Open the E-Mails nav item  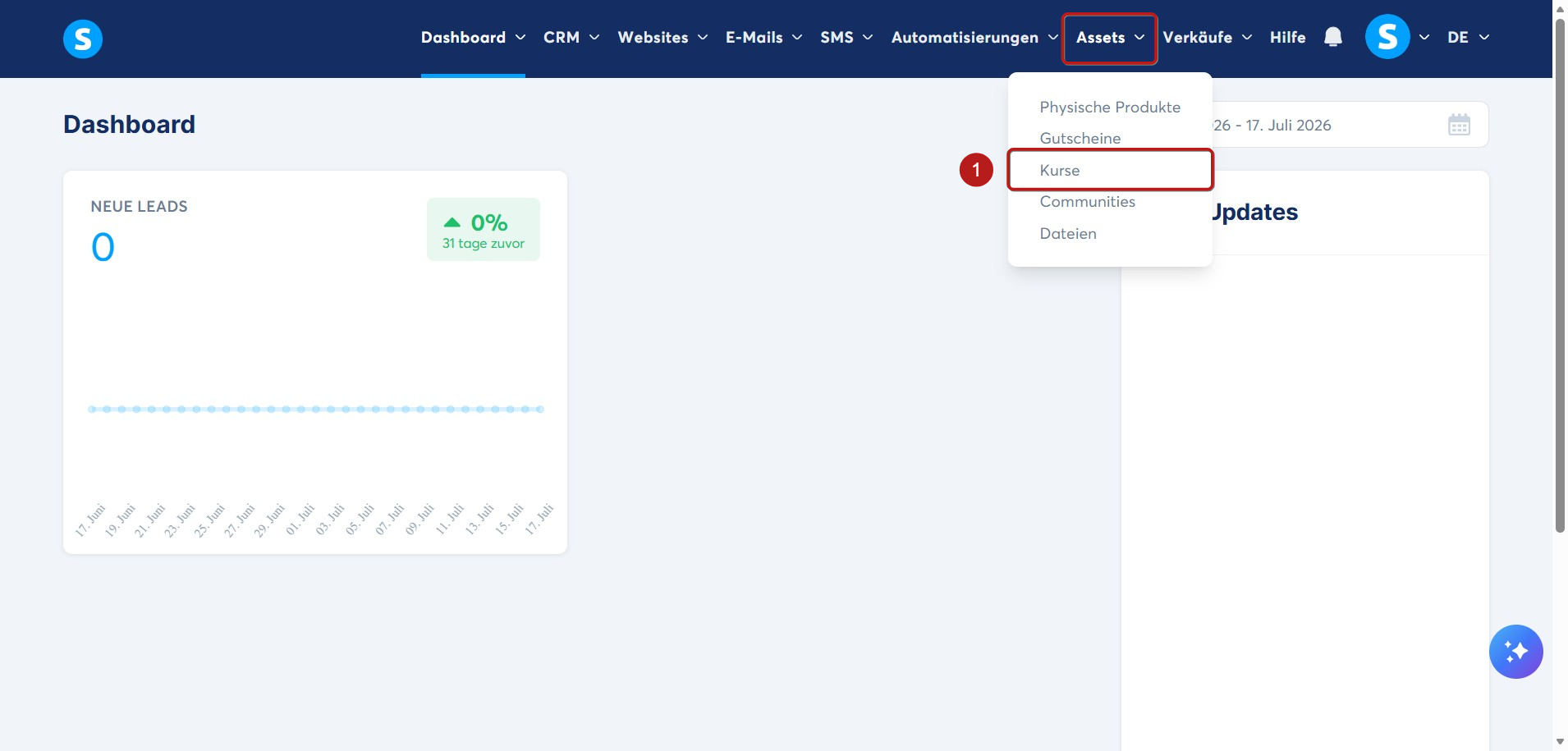pyautogui.click(x=754, y=37)
